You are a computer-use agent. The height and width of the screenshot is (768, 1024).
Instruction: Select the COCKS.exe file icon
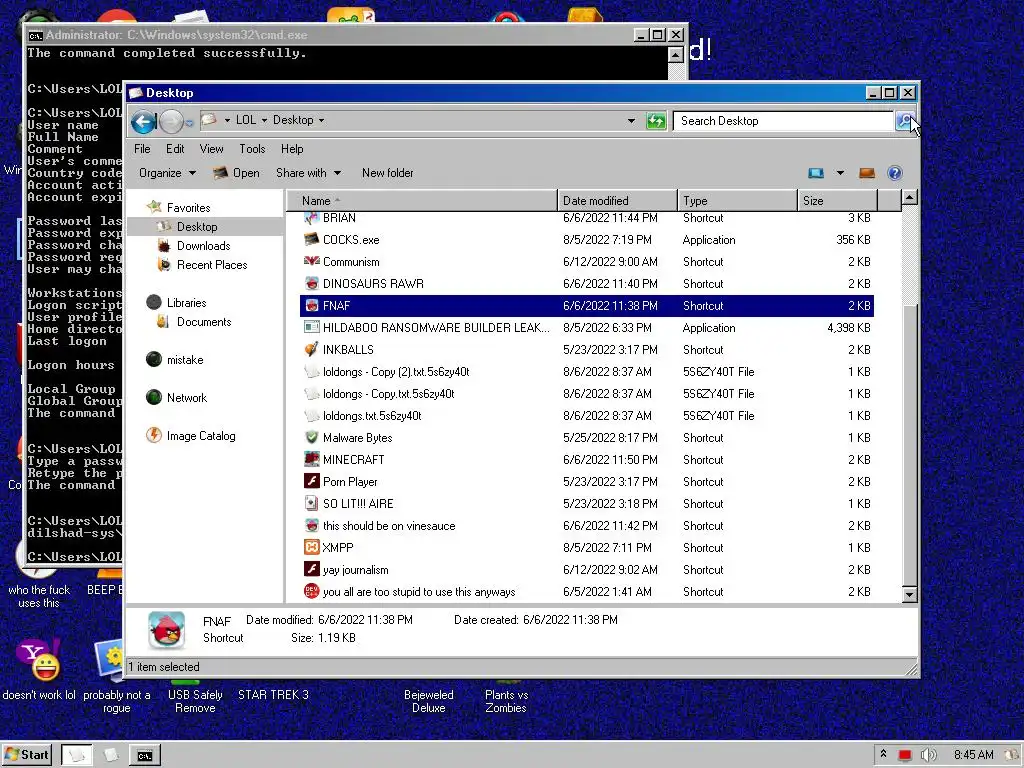(x=312, y=240)
